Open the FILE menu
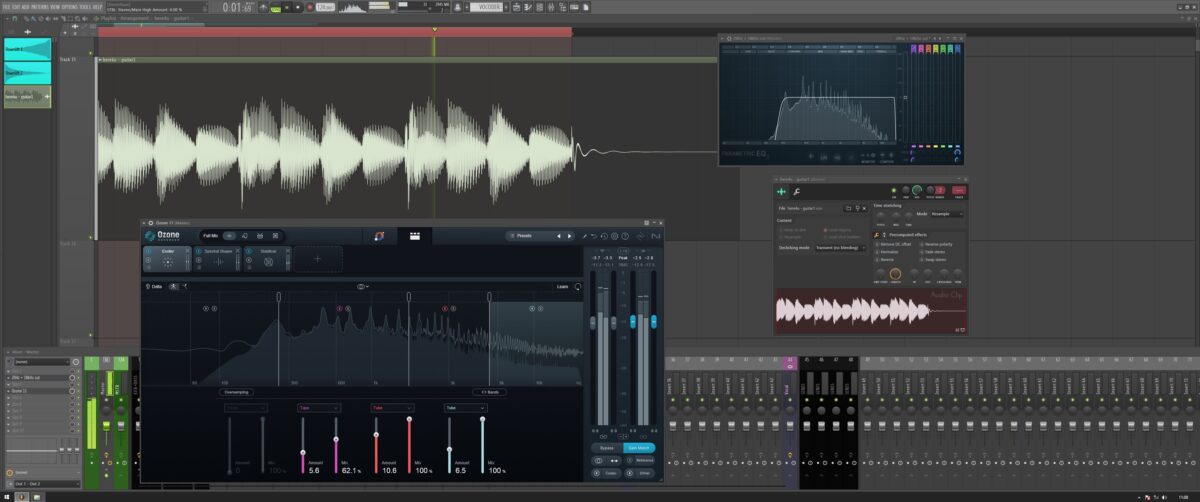This screenshot has height=502, width=1200. (5, 7)
